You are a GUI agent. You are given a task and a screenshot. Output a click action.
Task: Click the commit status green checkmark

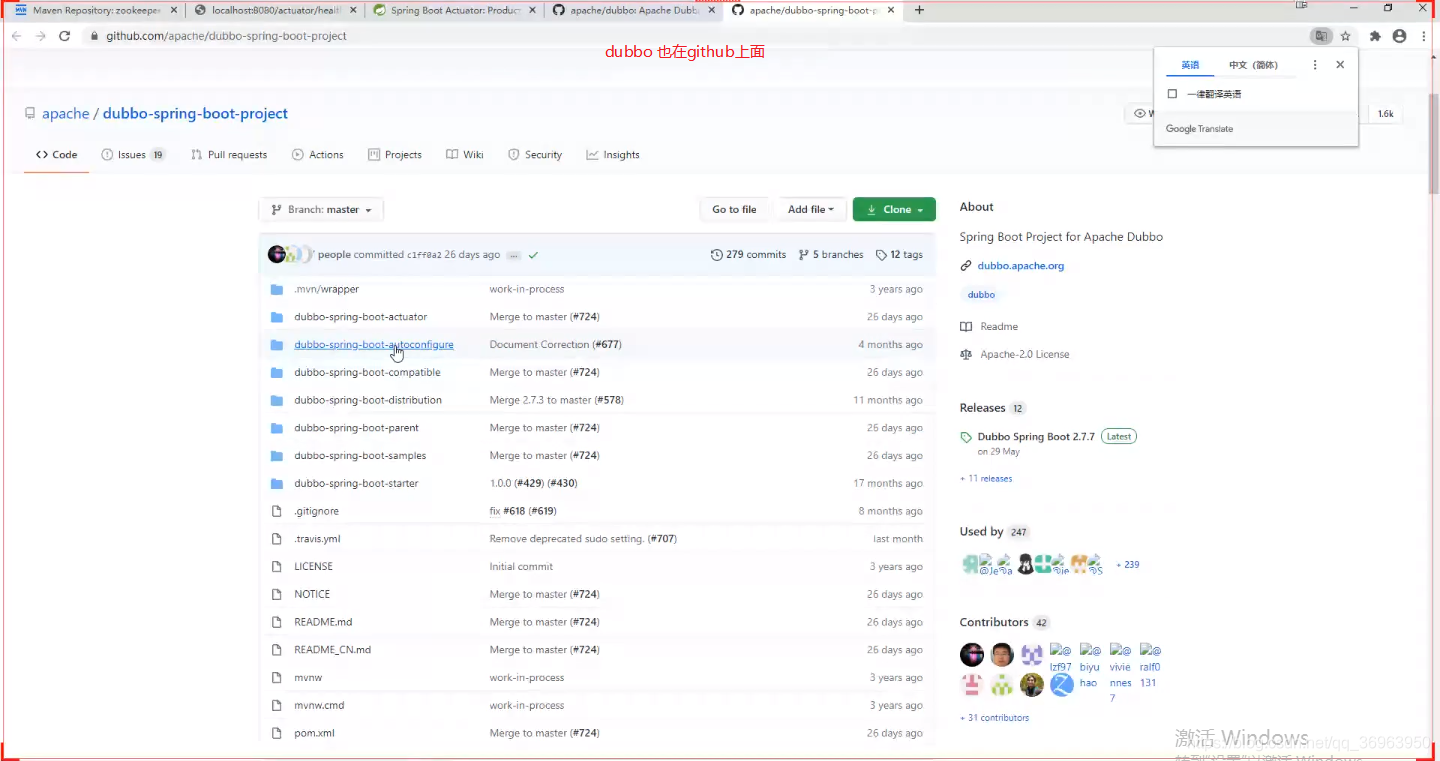pos(534,255)
